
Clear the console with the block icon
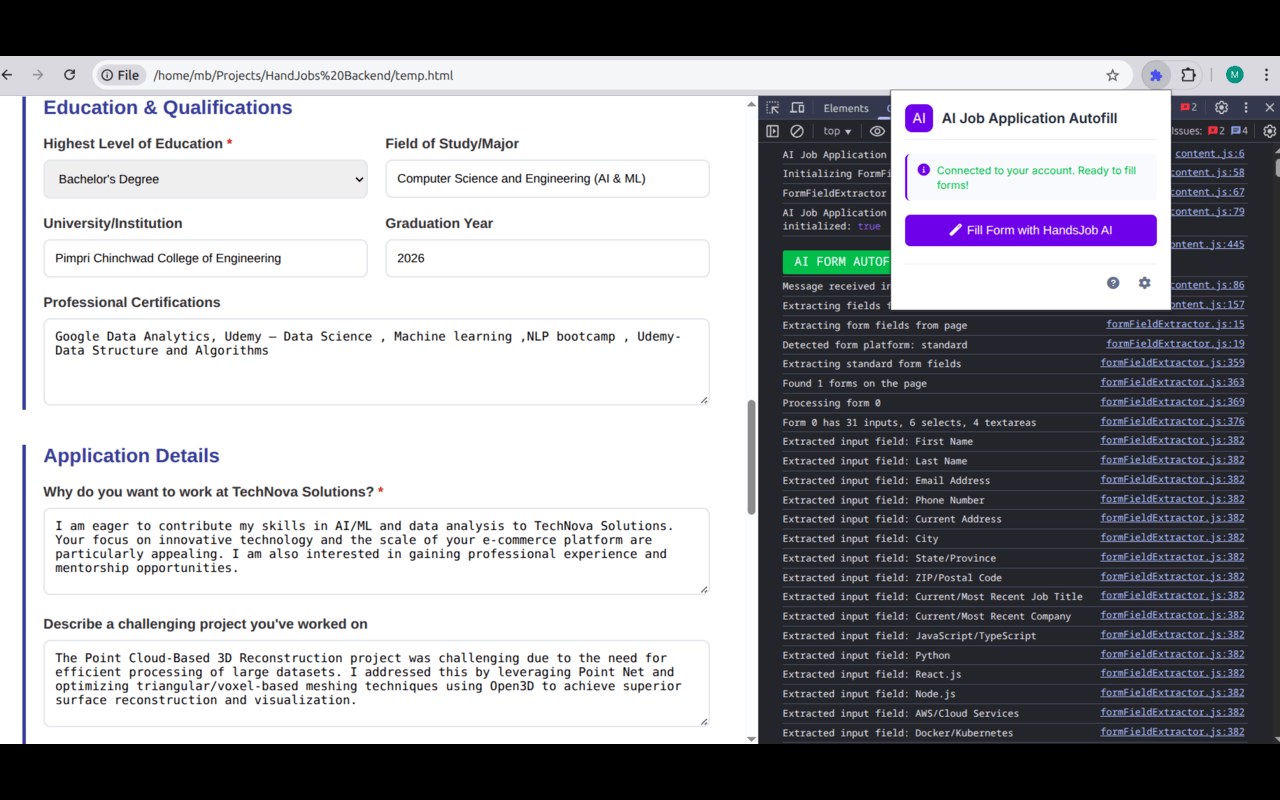pos(797,131)
